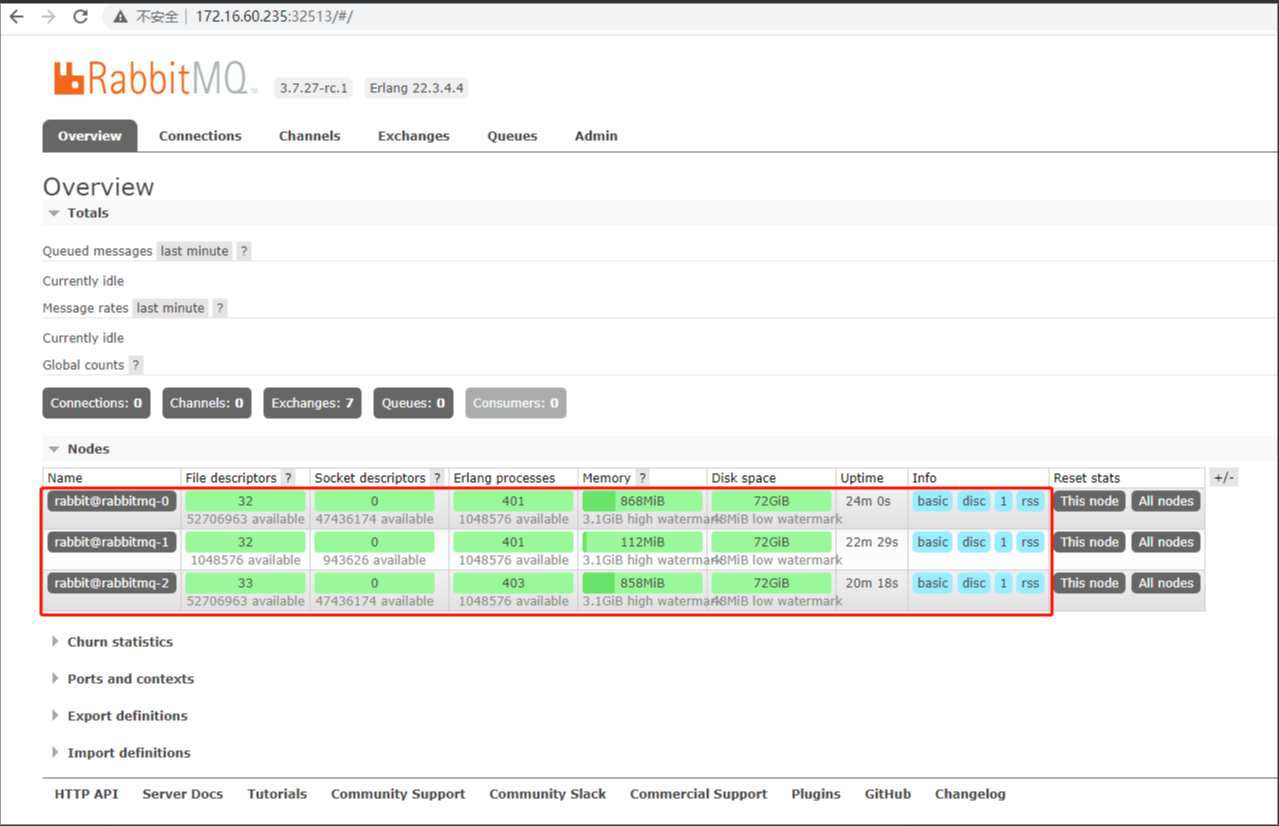Open node rabbit@rabbitmq-2

112,583
